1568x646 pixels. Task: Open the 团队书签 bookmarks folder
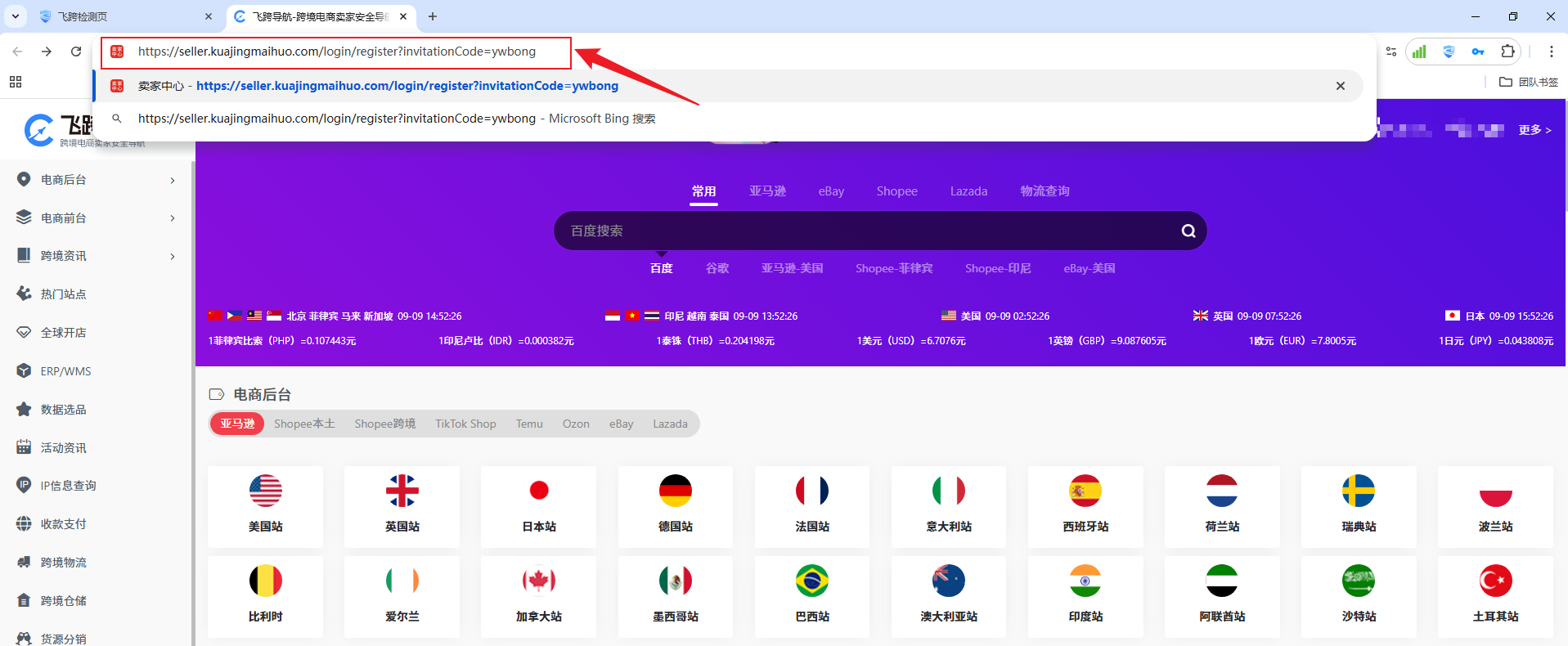[x=1529, y=82]
